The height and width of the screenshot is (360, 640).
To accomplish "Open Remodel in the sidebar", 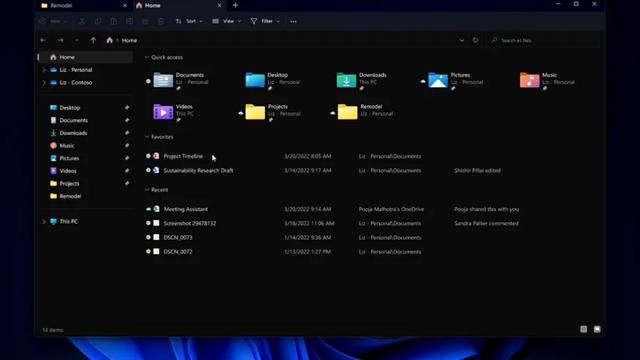I will tap(70, 196).
